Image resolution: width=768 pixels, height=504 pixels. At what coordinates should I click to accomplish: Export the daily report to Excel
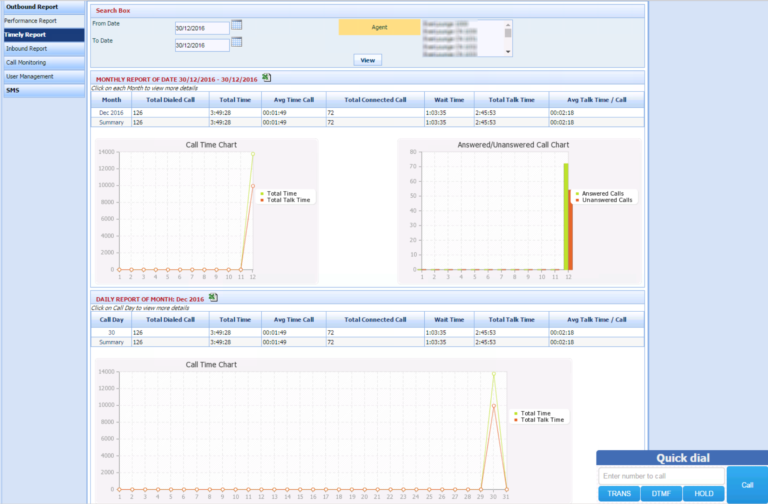213,298
